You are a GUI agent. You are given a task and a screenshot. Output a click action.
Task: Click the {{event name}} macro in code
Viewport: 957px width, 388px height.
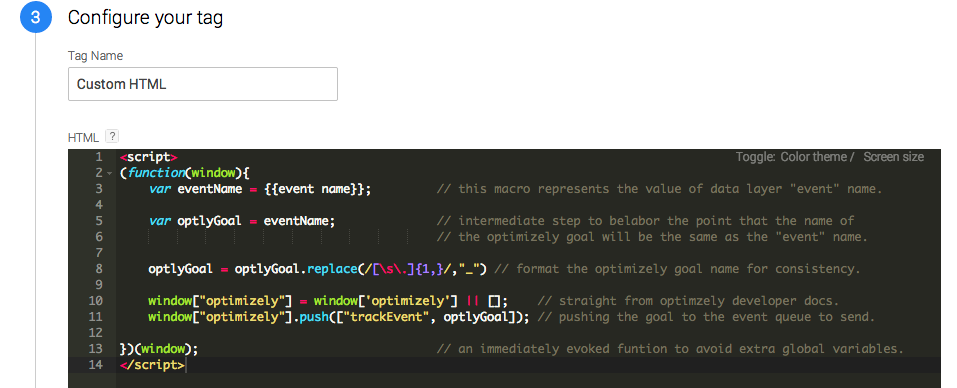314,189
